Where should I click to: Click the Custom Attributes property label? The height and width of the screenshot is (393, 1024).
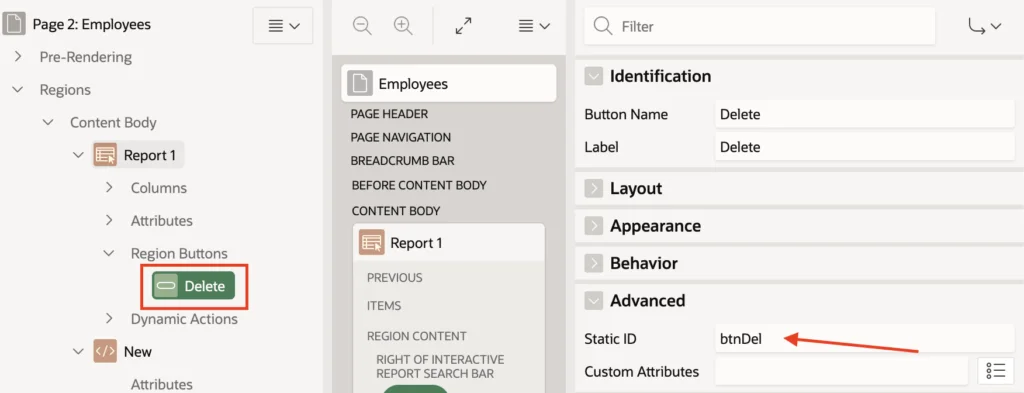point(642,371)
